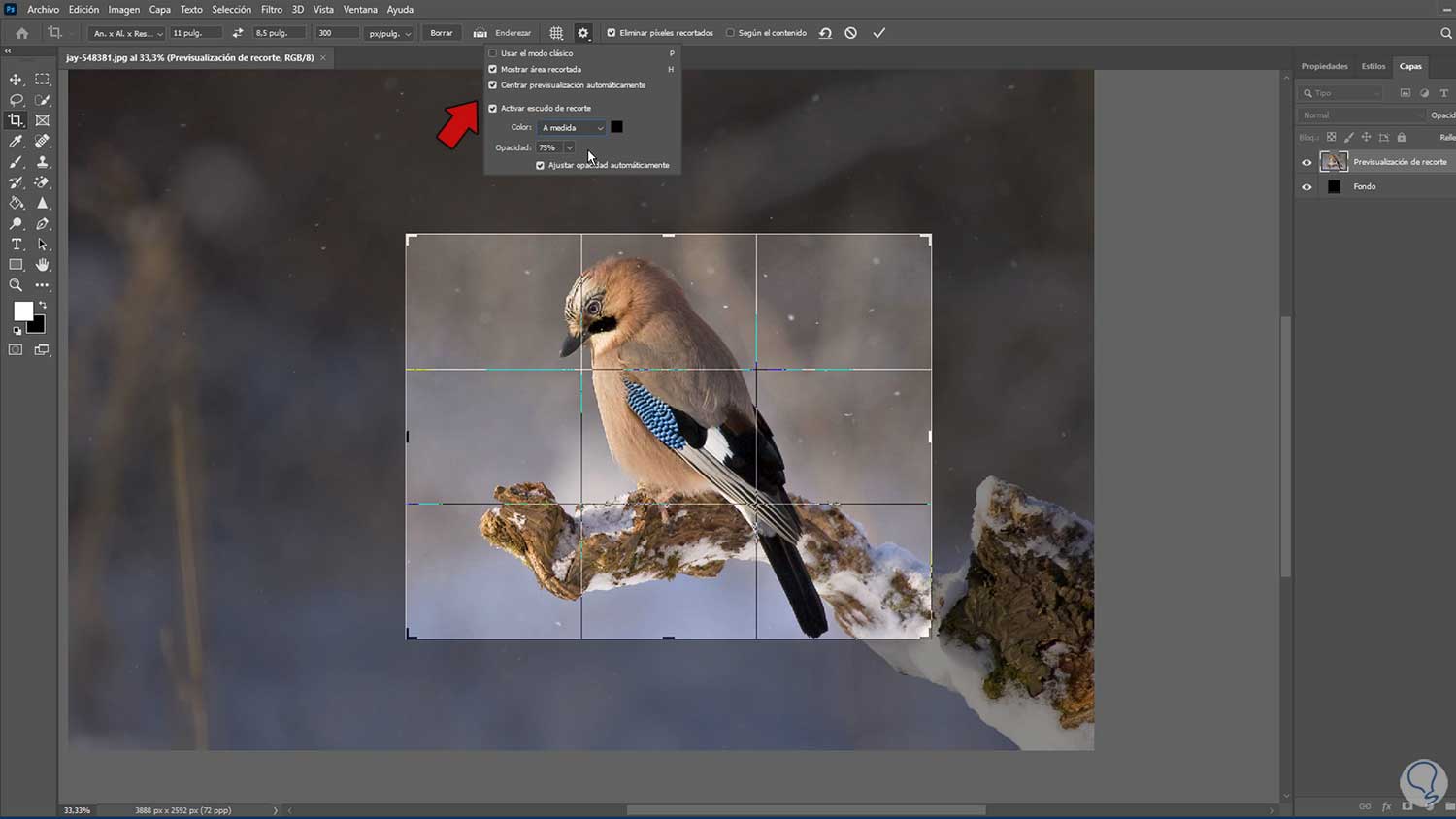Open the crop overlay grid options
This screenshot has width=1456, height=819.
(x=556, y=33)
